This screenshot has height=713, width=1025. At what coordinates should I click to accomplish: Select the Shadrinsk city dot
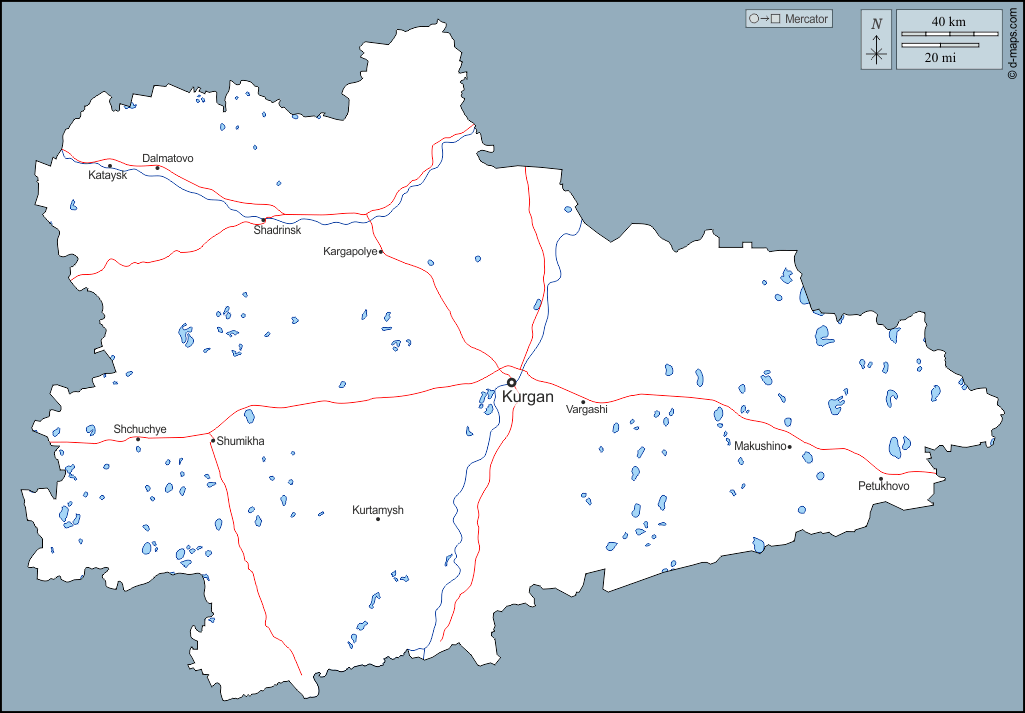tap(264, 220)
